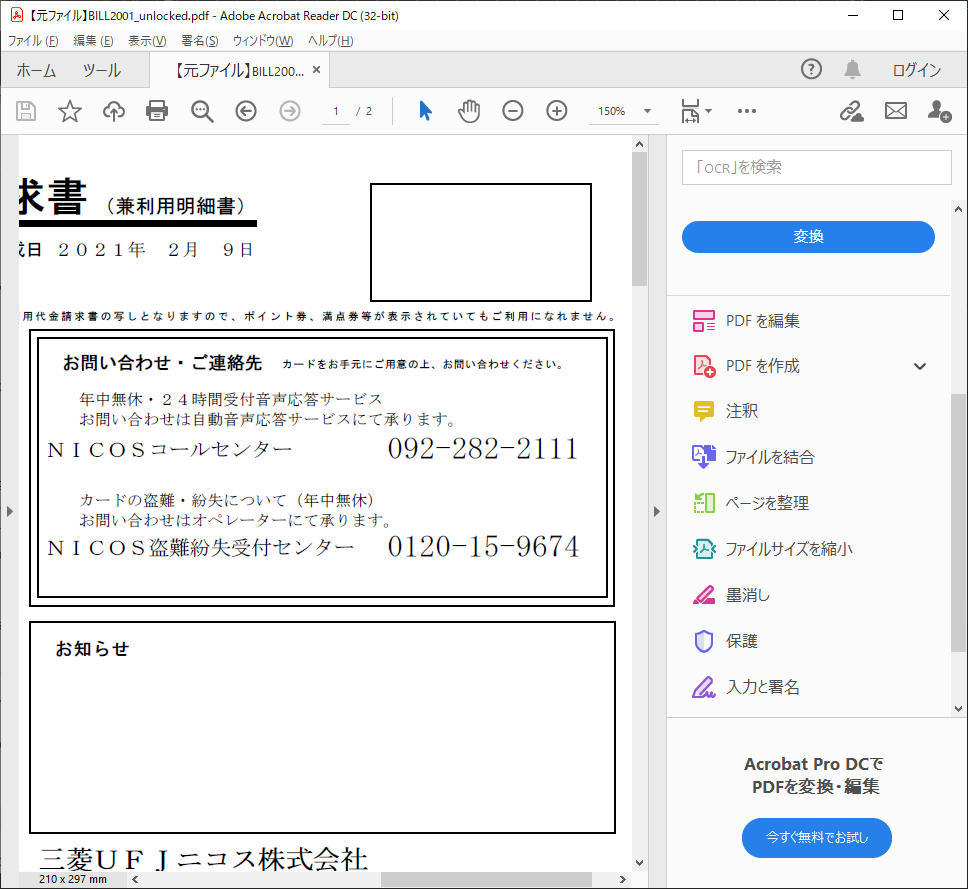968x889 pixels.
Task: Open the 署名 menu
Action: coord(199,41)
